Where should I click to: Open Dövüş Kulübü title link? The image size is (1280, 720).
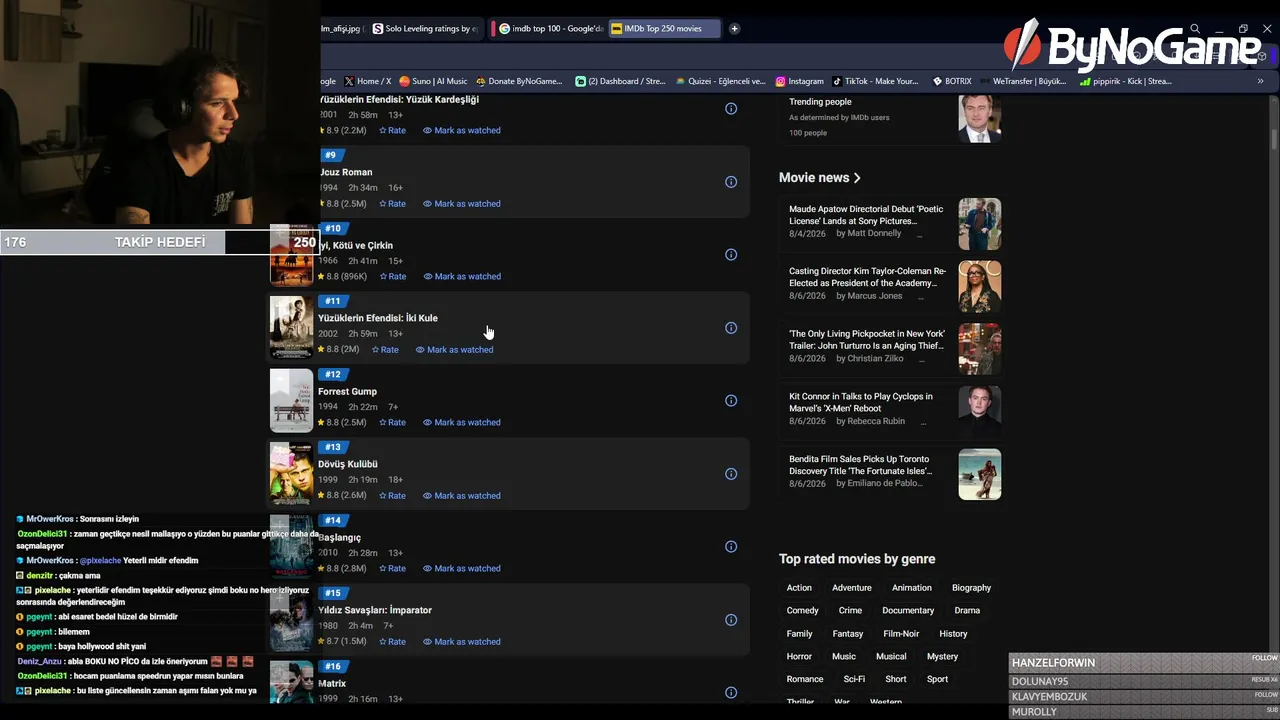click(348, 465)
